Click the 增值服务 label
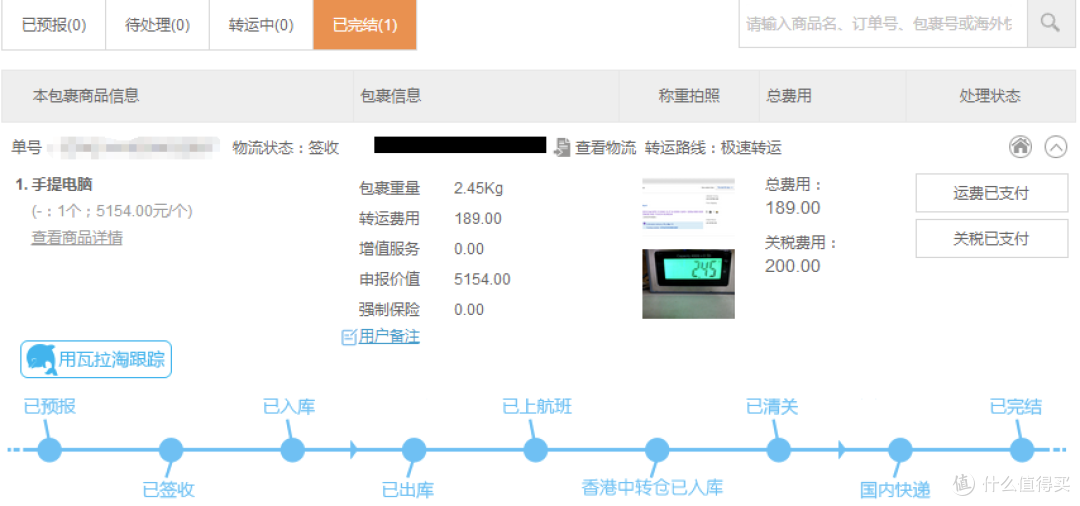The height and width of the screenshot is (506, 1080). coord(389,249)
